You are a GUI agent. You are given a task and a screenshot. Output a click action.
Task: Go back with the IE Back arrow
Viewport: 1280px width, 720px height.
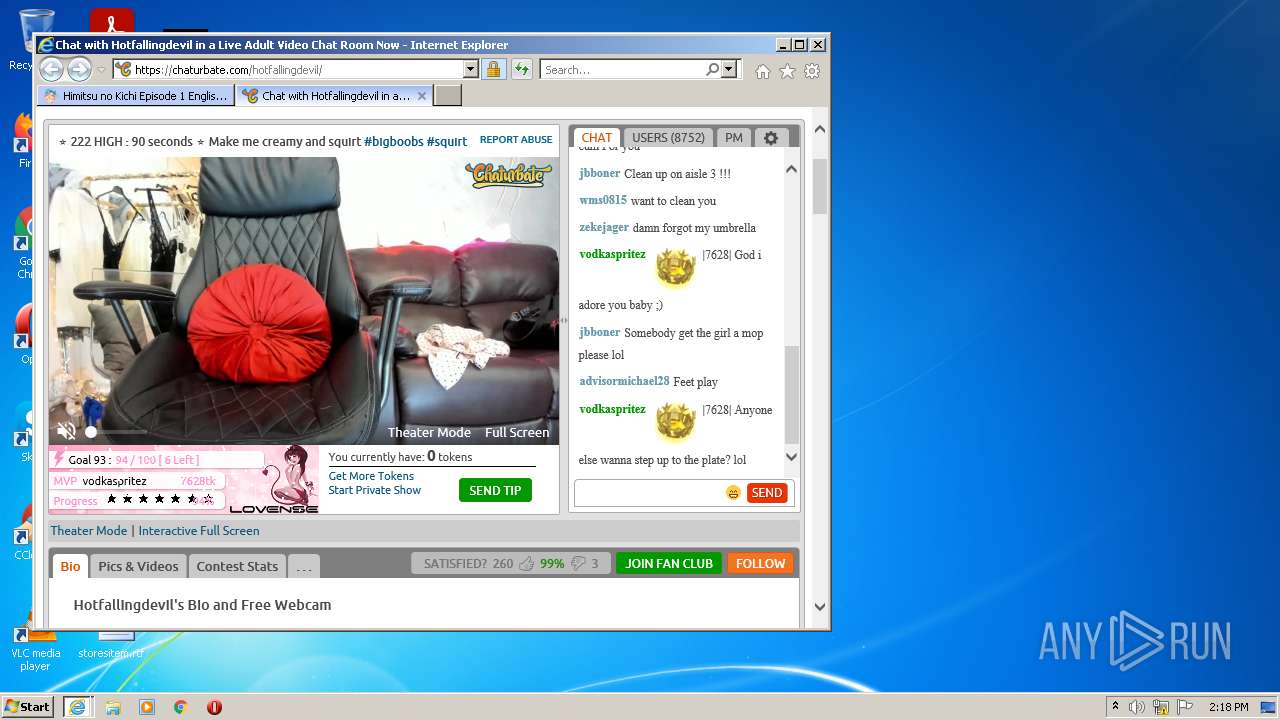click(x=51, y=69)
